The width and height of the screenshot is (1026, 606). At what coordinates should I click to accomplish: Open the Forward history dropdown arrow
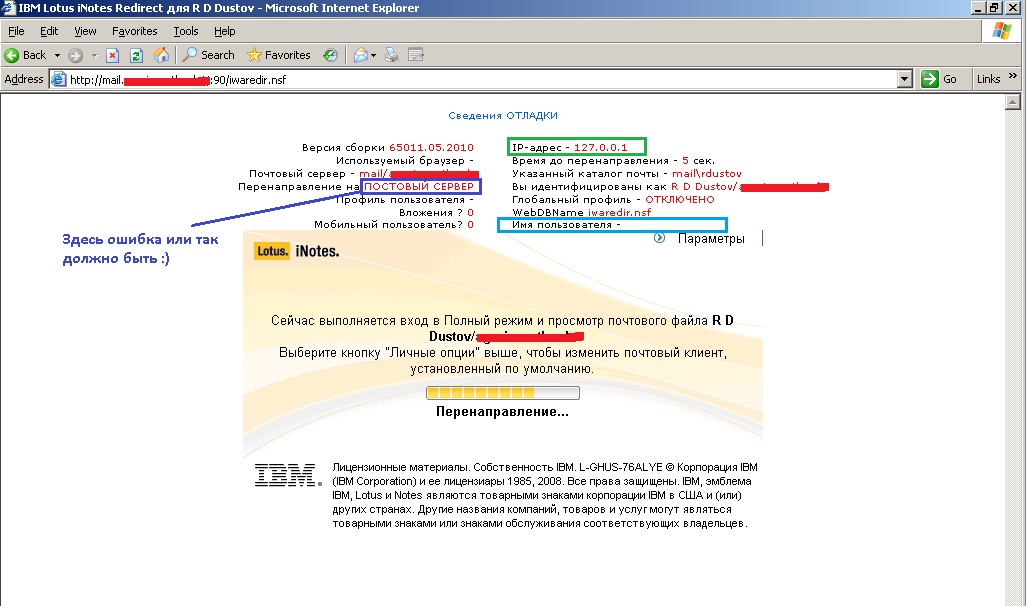94,56
